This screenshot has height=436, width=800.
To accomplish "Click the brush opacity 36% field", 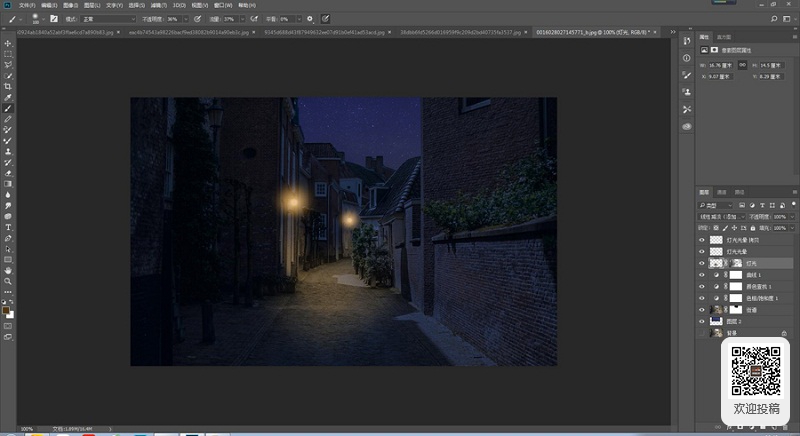I will click(x=173, y=19).
